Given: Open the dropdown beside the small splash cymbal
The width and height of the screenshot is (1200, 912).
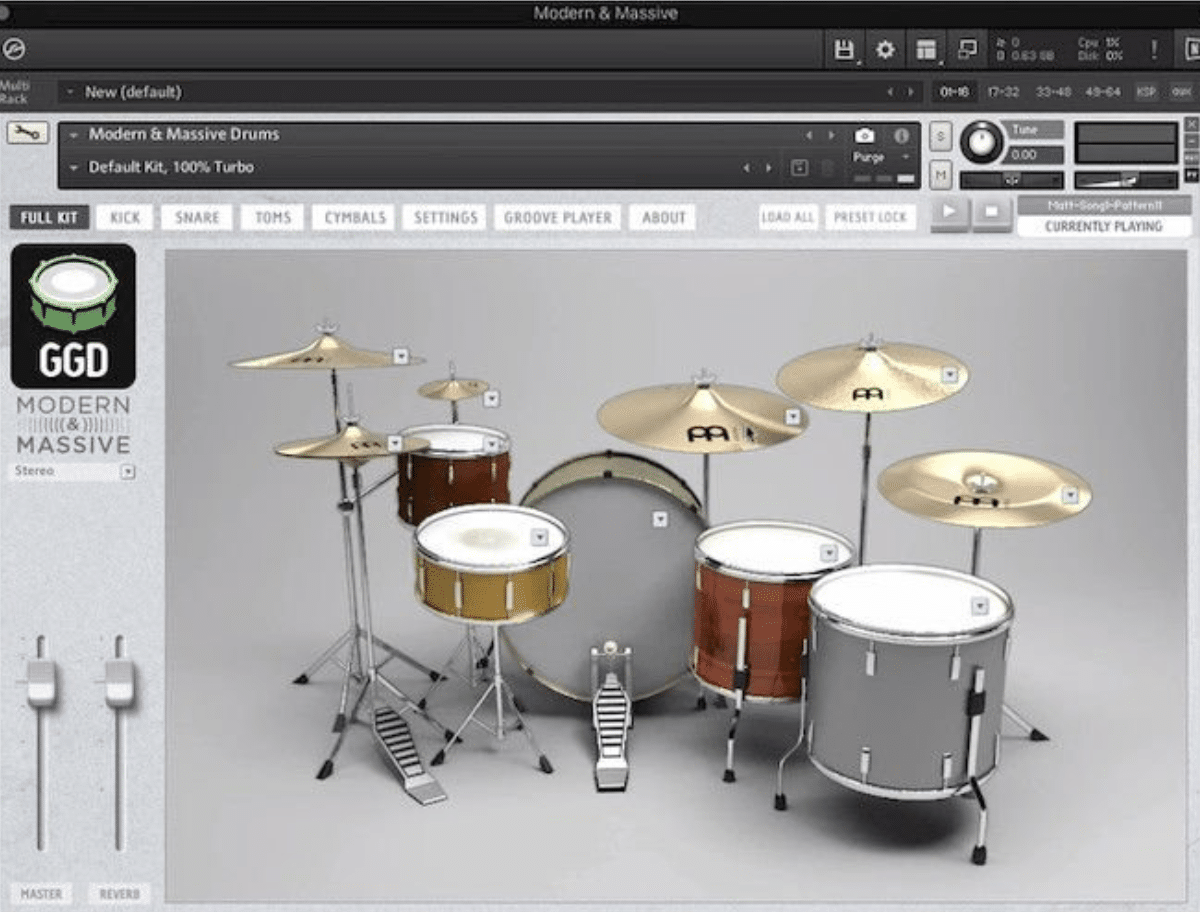Looking at the screenshot, I should [x=491, y=399].
